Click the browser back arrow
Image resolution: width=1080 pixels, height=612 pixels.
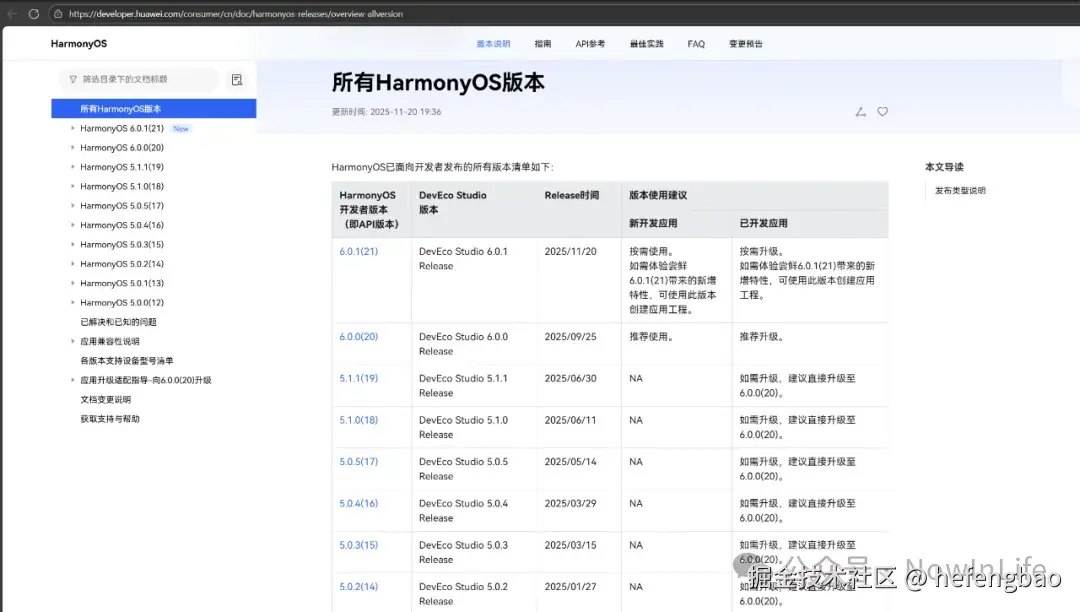[12, 14]
